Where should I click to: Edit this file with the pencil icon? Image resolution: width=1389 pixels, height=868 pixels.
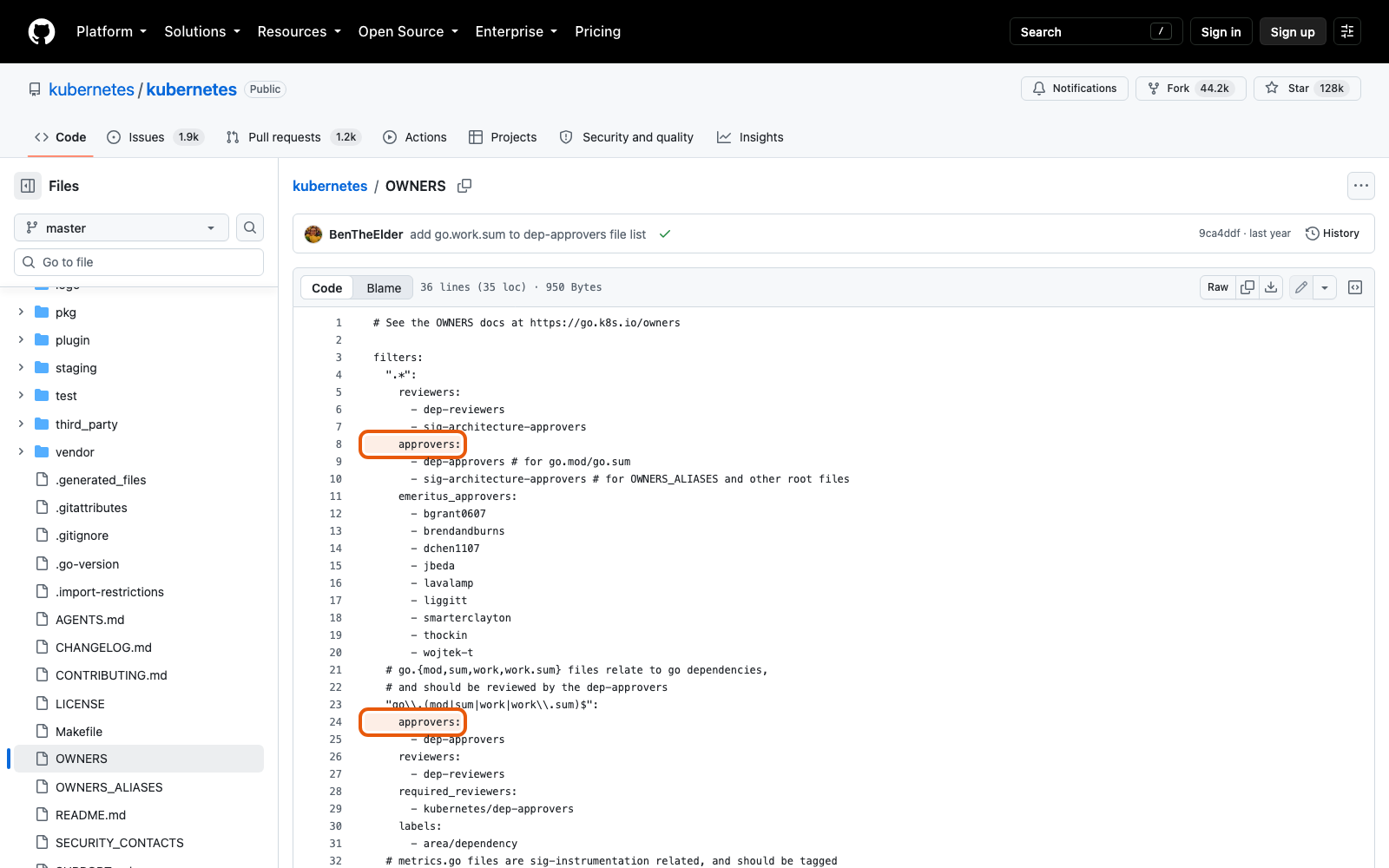(1300, 287)
